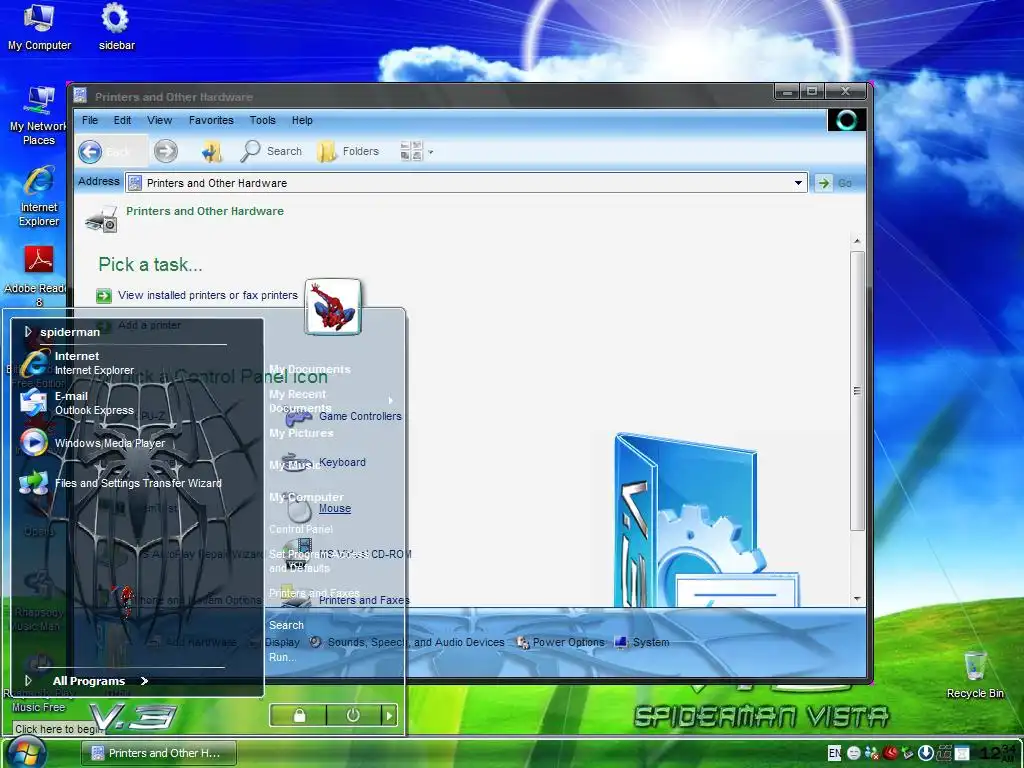Click the lock button in the Start menu
Viewport: 1024px width, 768px height.
point(298,716)
